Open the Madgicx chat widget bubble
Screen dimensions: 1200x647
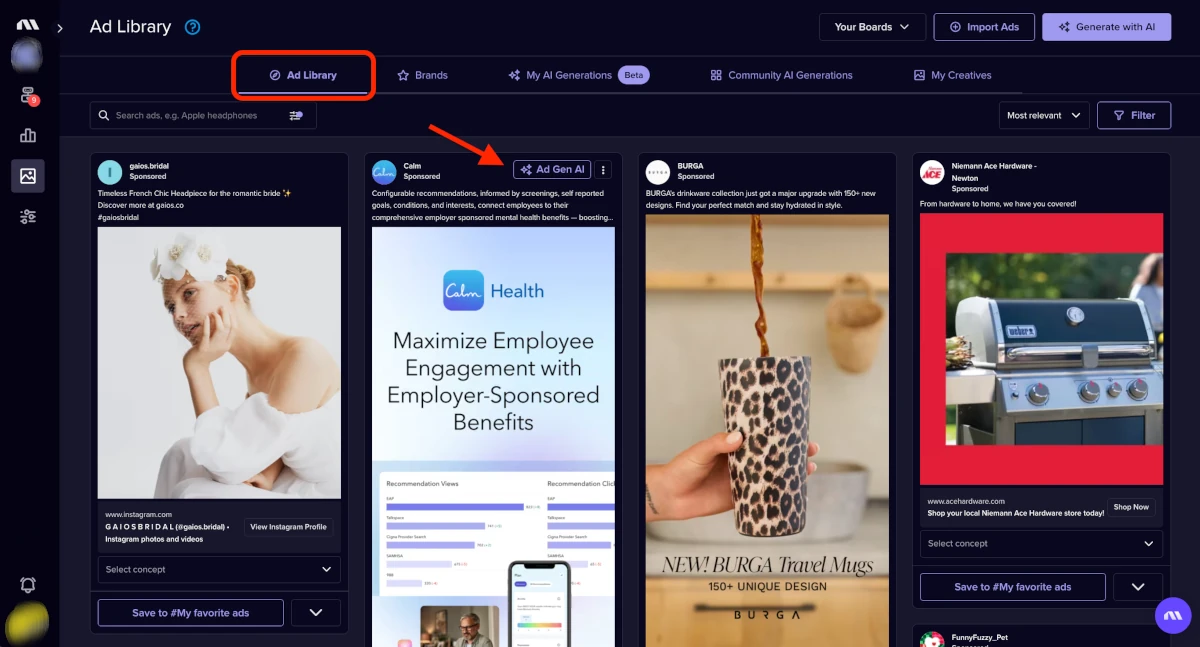tap(1173, 615)
